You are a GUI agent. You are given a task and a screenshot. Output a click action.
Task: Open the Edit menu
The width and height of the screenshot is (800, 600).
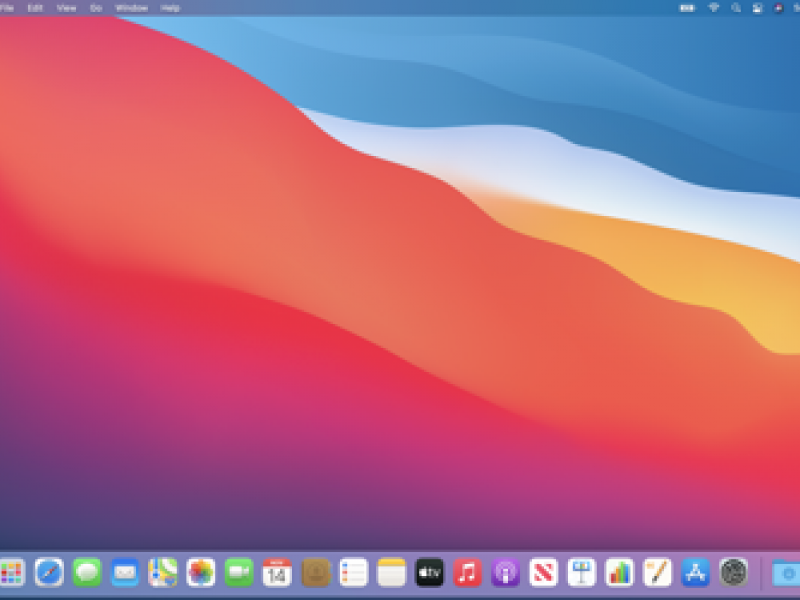point(35,8)
